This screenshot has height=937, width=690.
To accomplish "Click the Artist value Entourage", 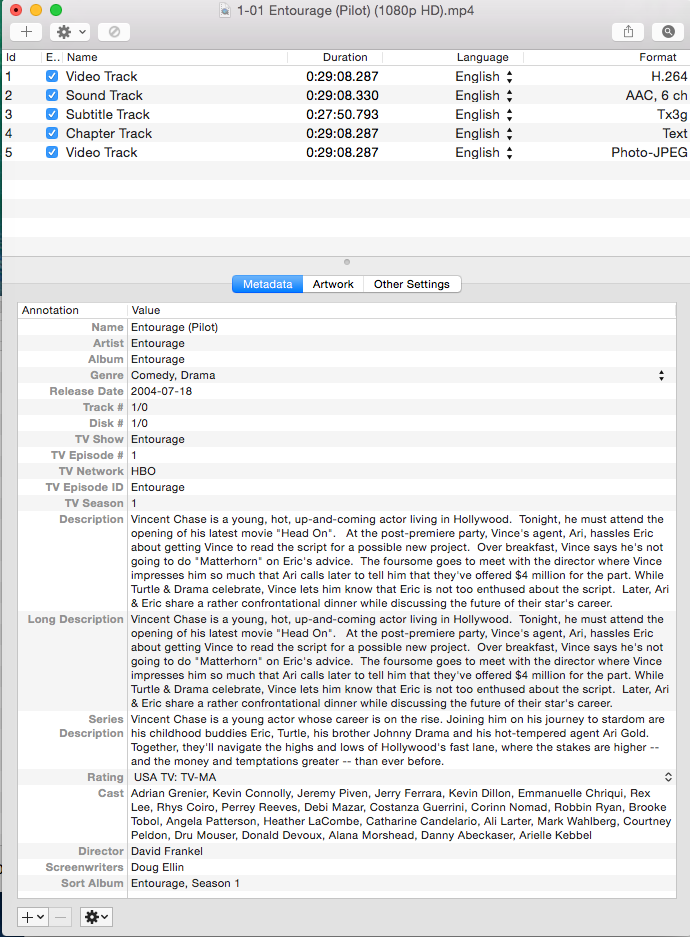I will 158,343.
